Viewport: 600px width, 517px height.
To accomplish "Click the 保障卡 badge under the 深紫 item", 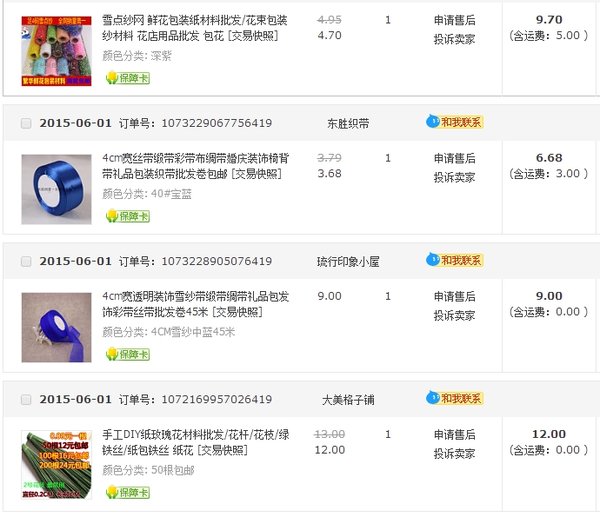I will coord(128,78).
